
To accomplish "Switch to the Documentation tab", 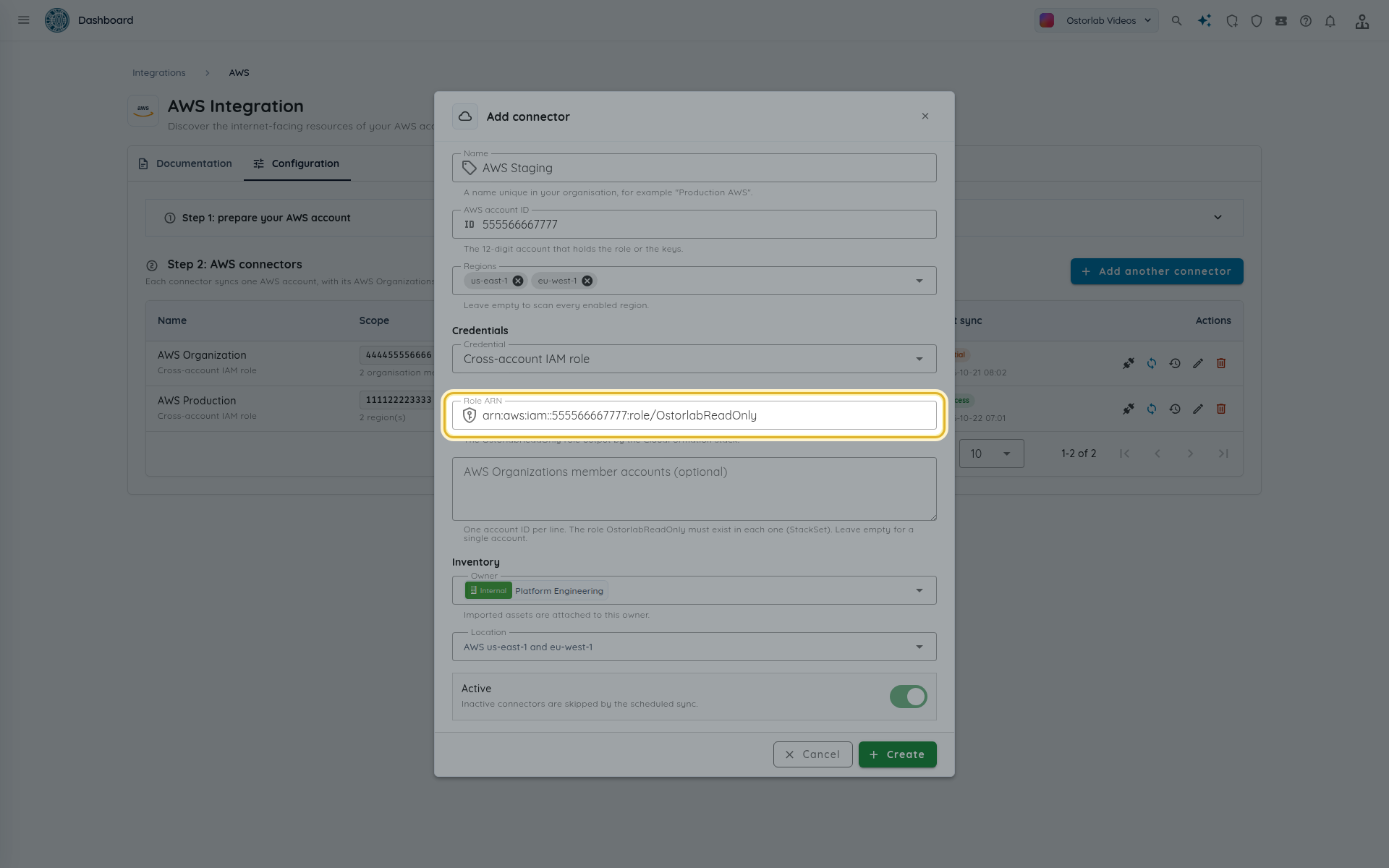I will coord(186,163).
